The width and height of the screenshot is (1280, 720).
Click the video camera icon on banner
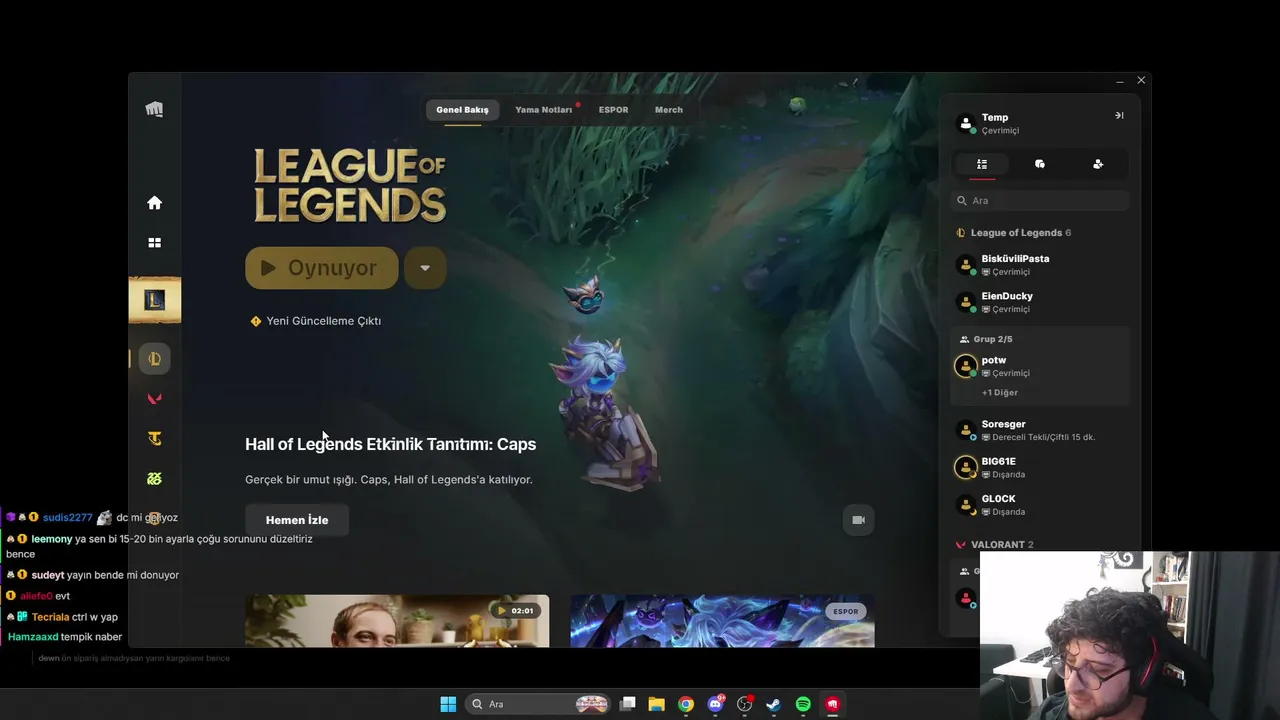tap(858, 520)
